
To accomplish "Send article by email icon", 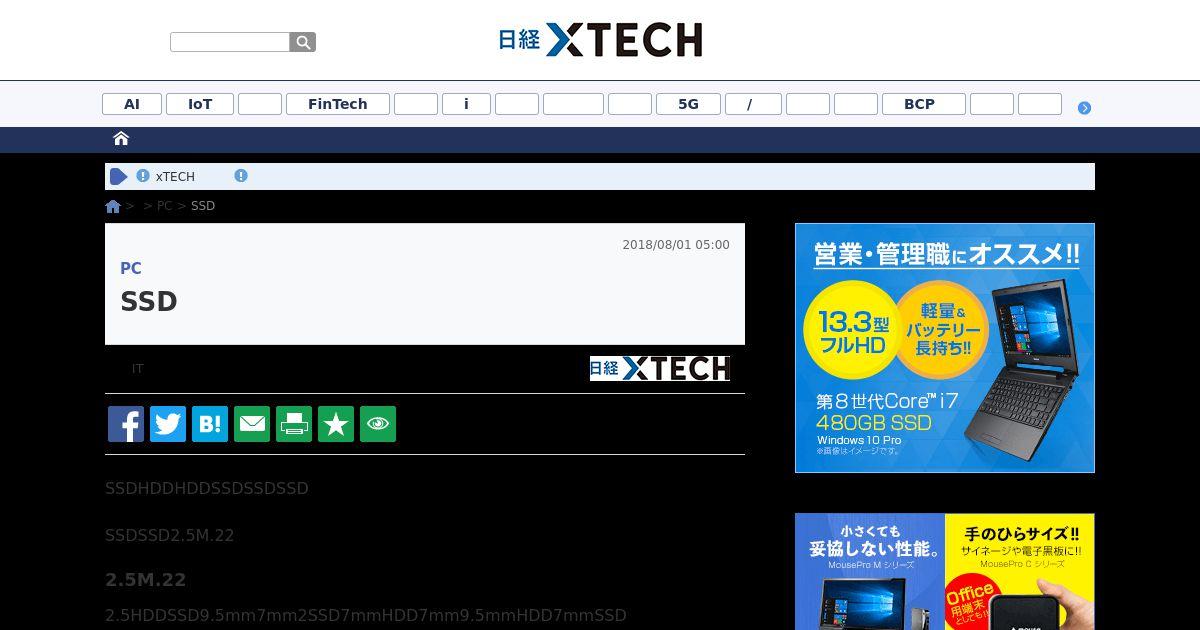I will 252,424.
